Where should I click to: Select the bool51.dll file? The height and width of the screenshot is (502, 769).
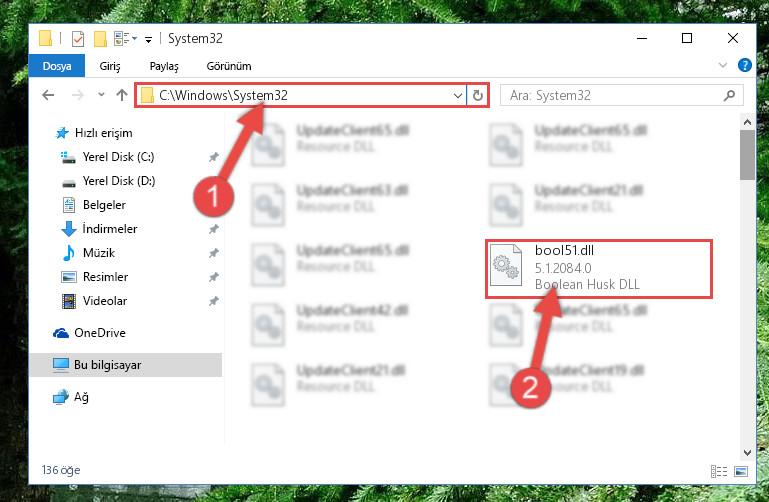[x=598, y=268]
